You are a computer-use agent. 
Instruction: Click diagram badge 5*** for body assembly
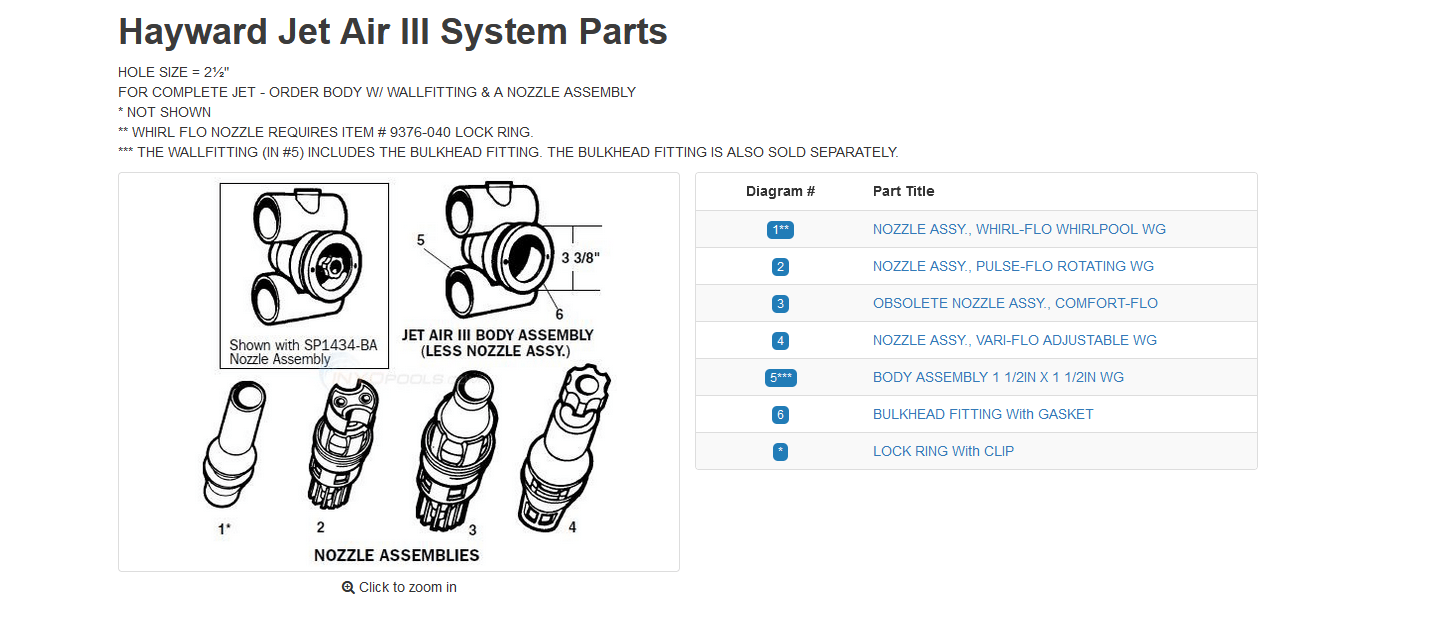[x=781, y=378]
